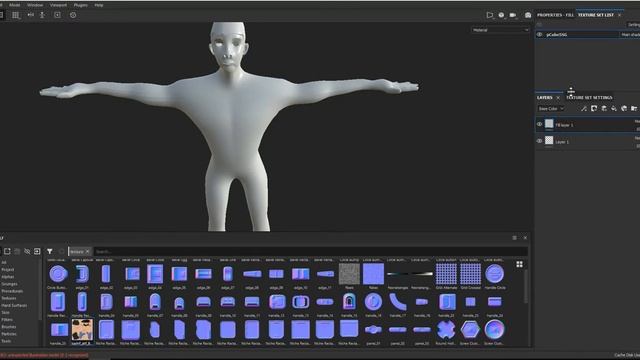640x360 pixels.
Task: Click the symmetry toolbar icon
Action: tap(31, 15)
